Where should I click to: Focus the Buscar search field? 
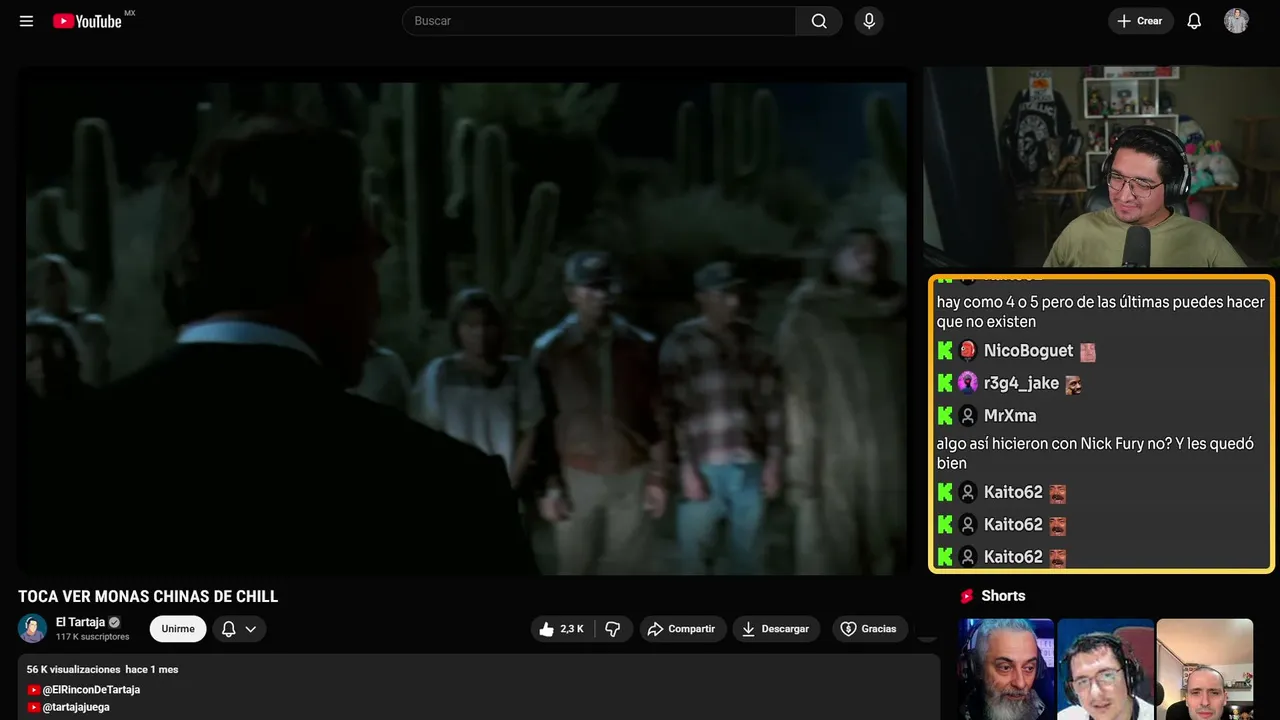click(599, 21)
